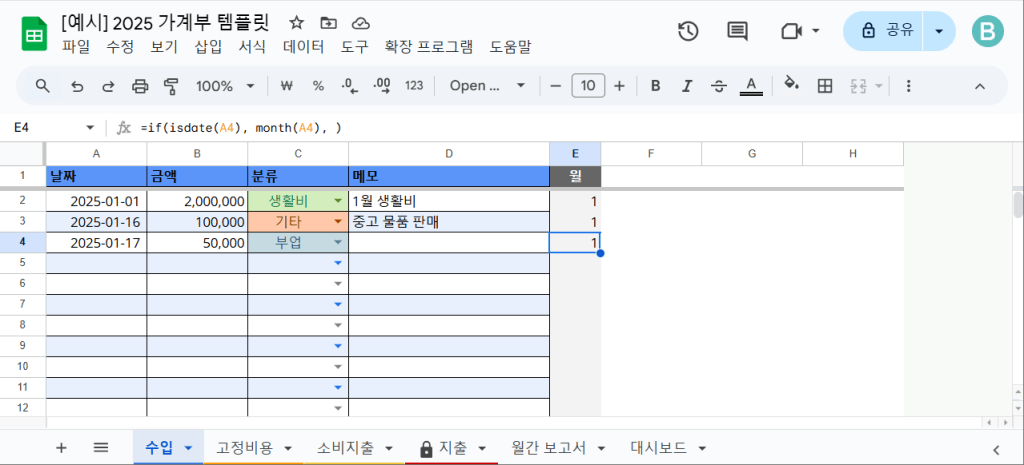Star this spreadsheet document
The height and width of the screenshot is (465, 1024).
(296, 22)
